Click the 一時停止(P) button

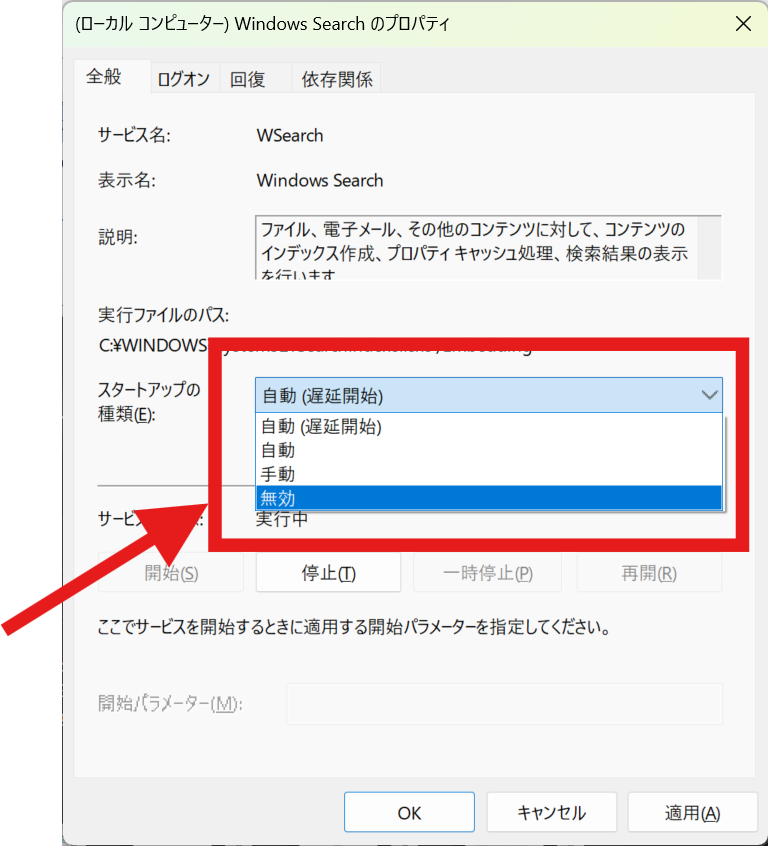tap(487, 572)
